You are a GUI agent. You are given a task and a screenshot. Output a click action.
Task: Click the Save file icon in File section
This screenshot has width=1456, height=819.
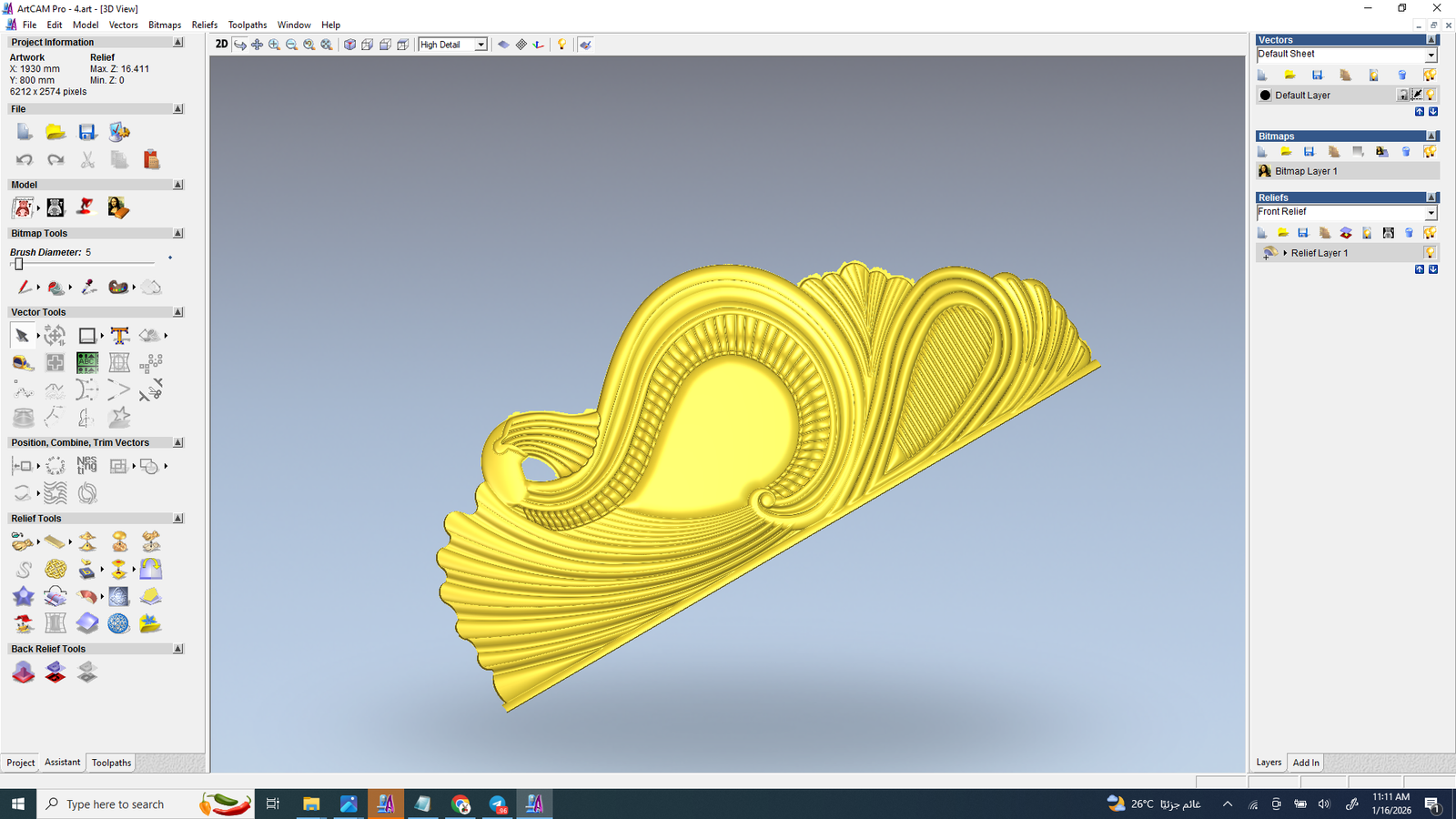coord(87,133)
